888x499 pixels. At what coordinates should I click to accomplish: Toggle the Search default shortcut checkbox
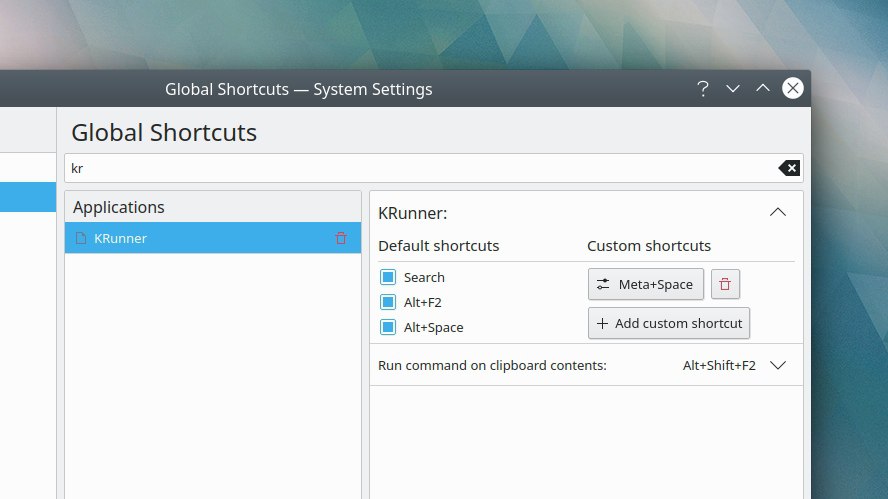388,277
